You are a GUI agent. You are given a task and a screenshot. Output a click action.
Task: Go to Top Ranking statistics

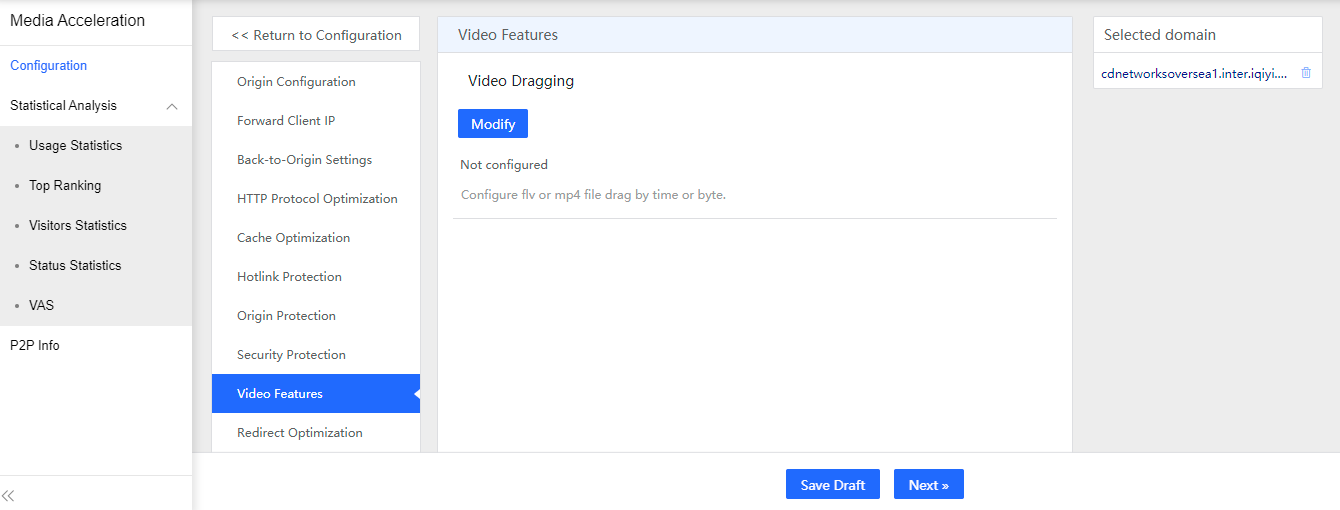[x=65, y=186]
